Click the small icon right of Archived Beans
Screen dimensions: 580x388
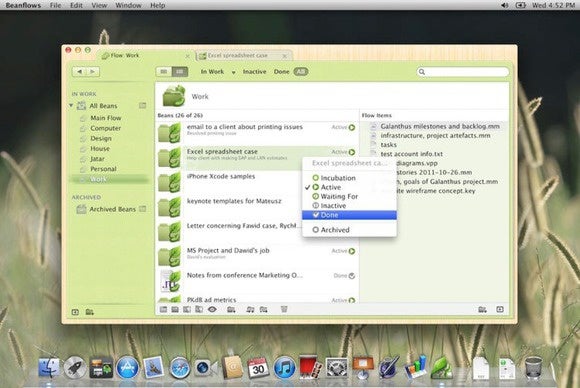pyautogui.click(x=142, y=209)
